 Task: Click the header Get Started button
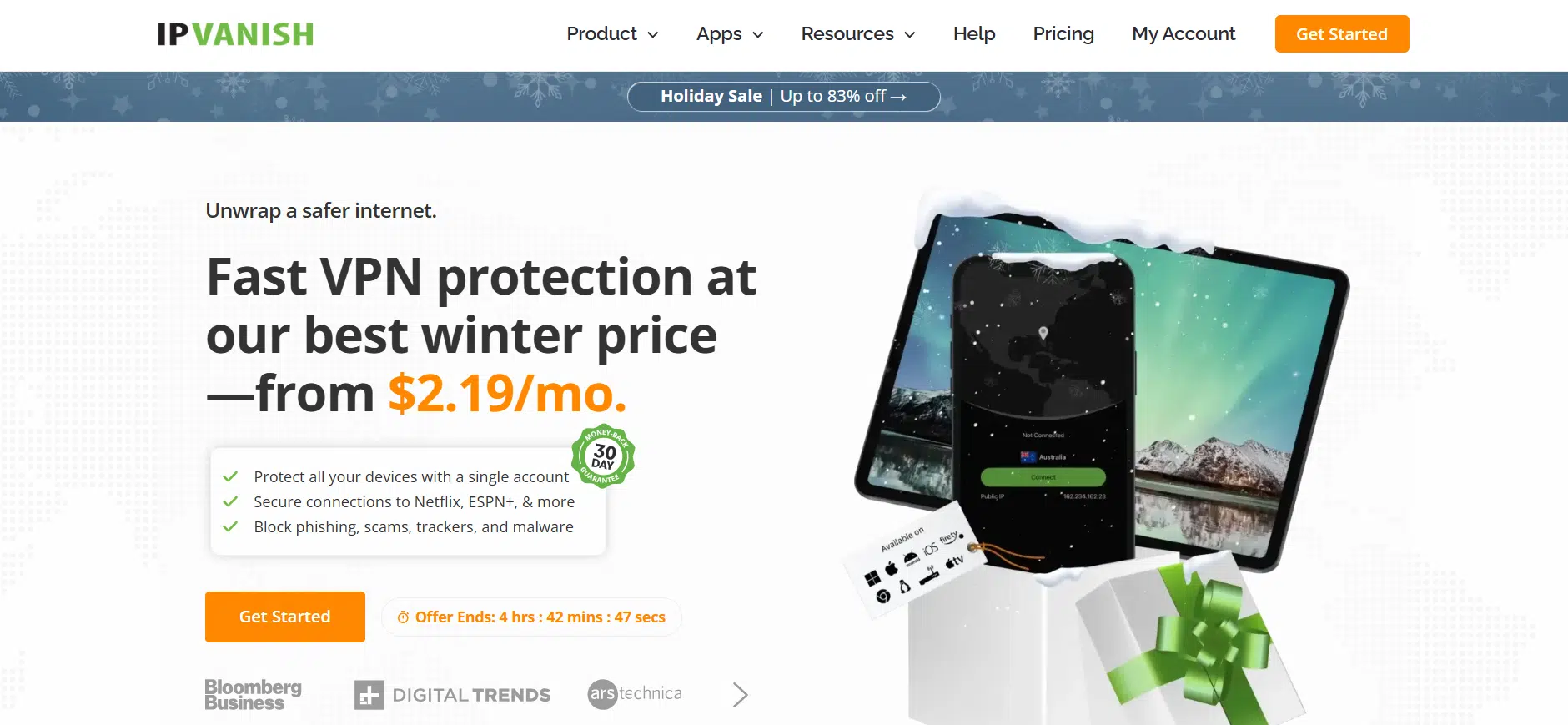tap(1342, 34)
